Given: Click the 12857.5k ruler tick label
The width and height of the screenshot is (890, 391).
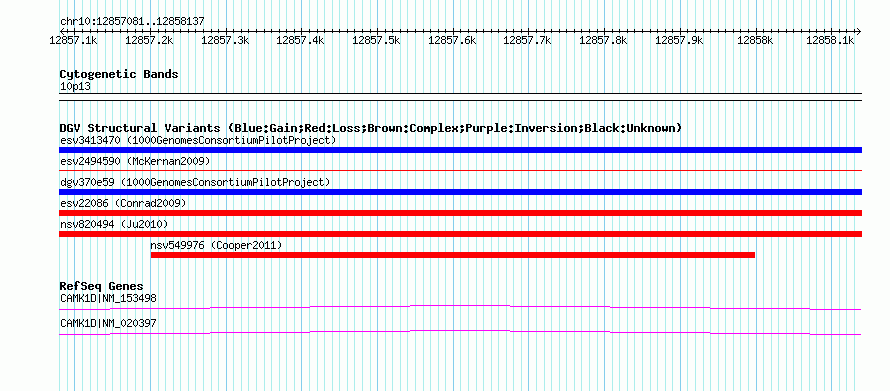Looking at the screenshot, I should click(377, 40).
